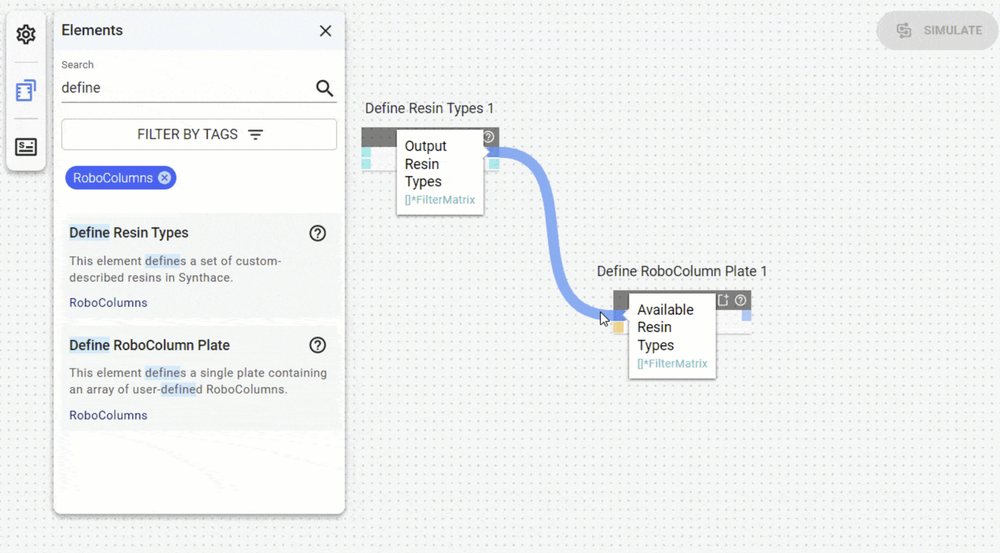Click the Define RoboColumn Plate element description
The image size is (1000, 553).
click(x=198, y=381)
